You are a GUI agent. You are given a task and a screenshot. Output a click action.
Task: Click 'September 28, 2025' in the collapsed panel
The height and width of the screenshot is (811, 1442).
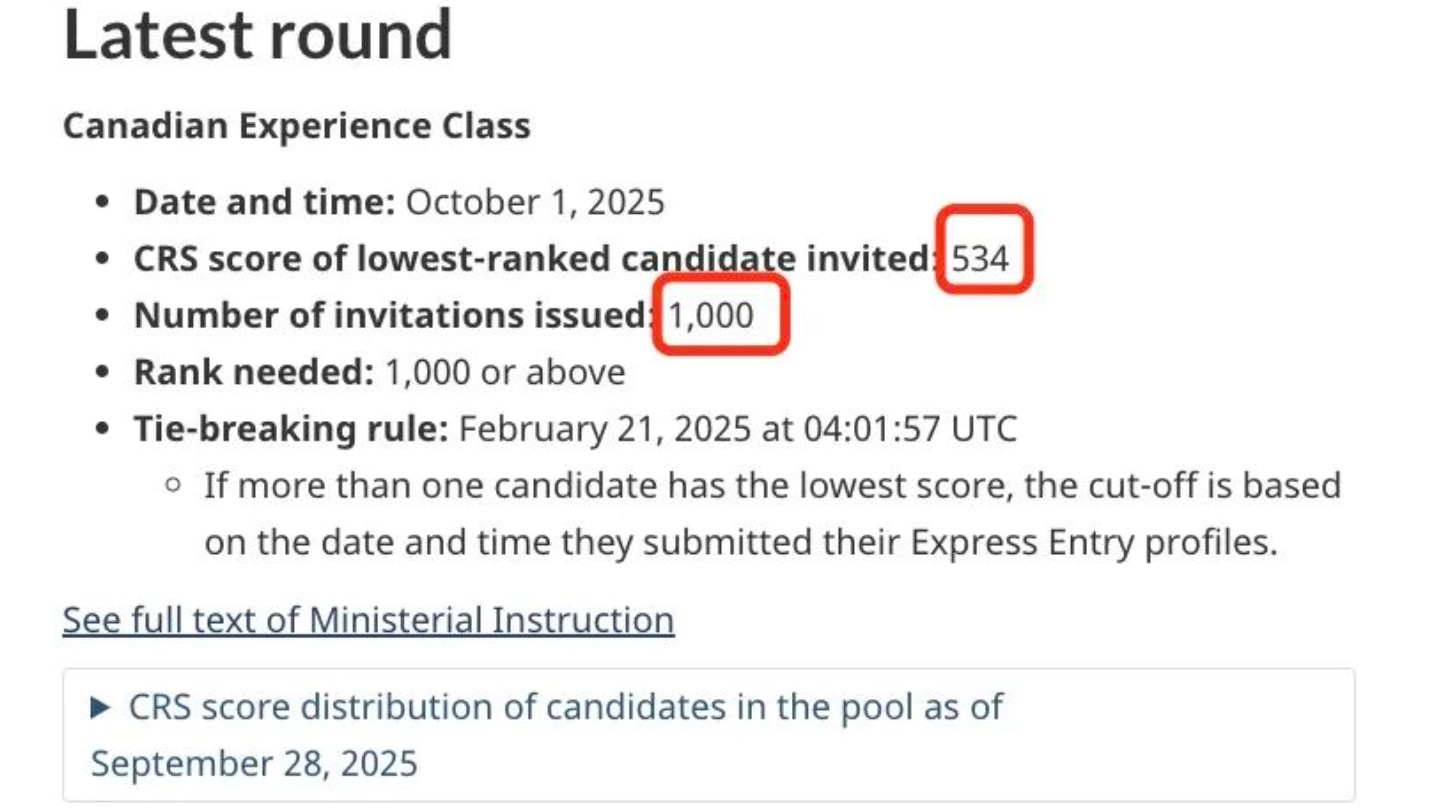click(x=254, y=763)
